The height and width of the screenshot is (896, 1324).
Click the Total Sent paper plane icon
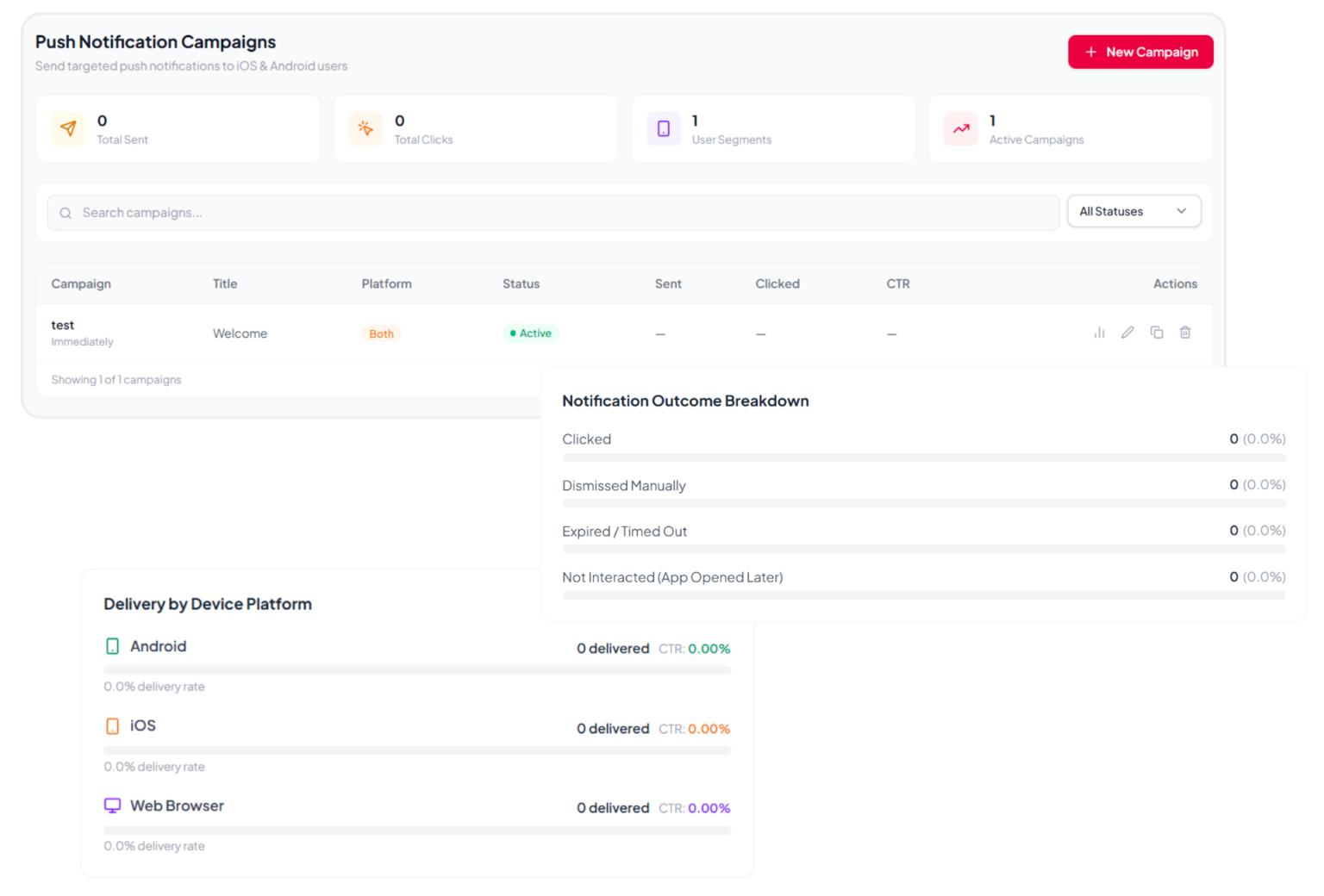tap(68, 129)
